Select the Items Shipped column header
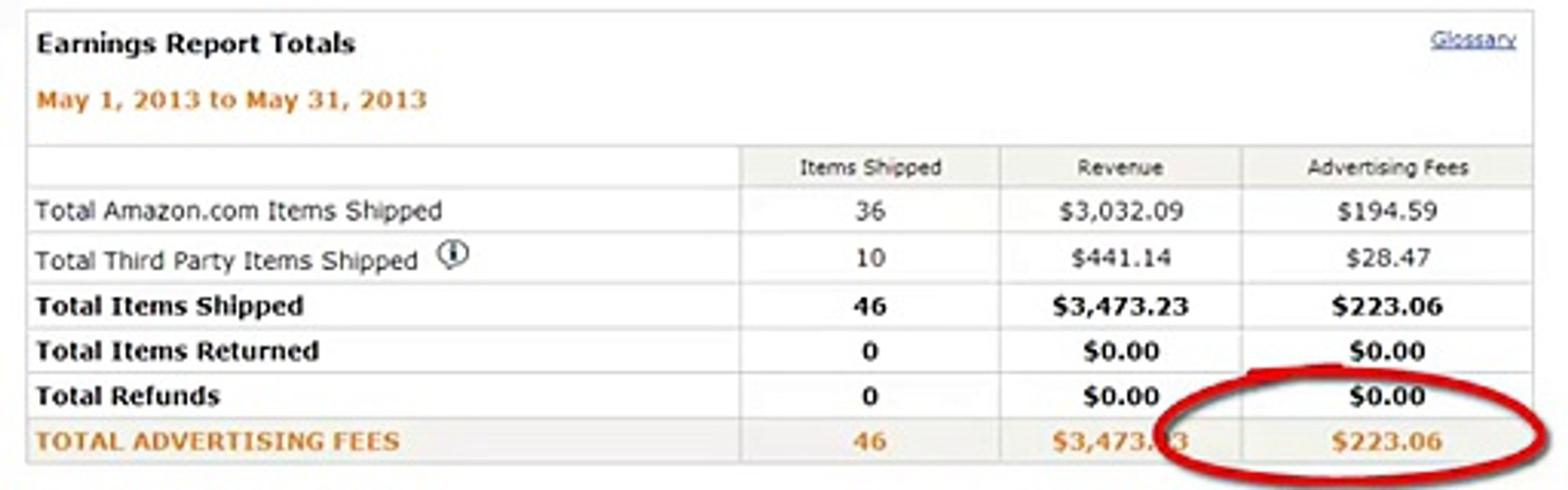The width and height of the screenshot is (1568, 490). [x=870, y=167]
